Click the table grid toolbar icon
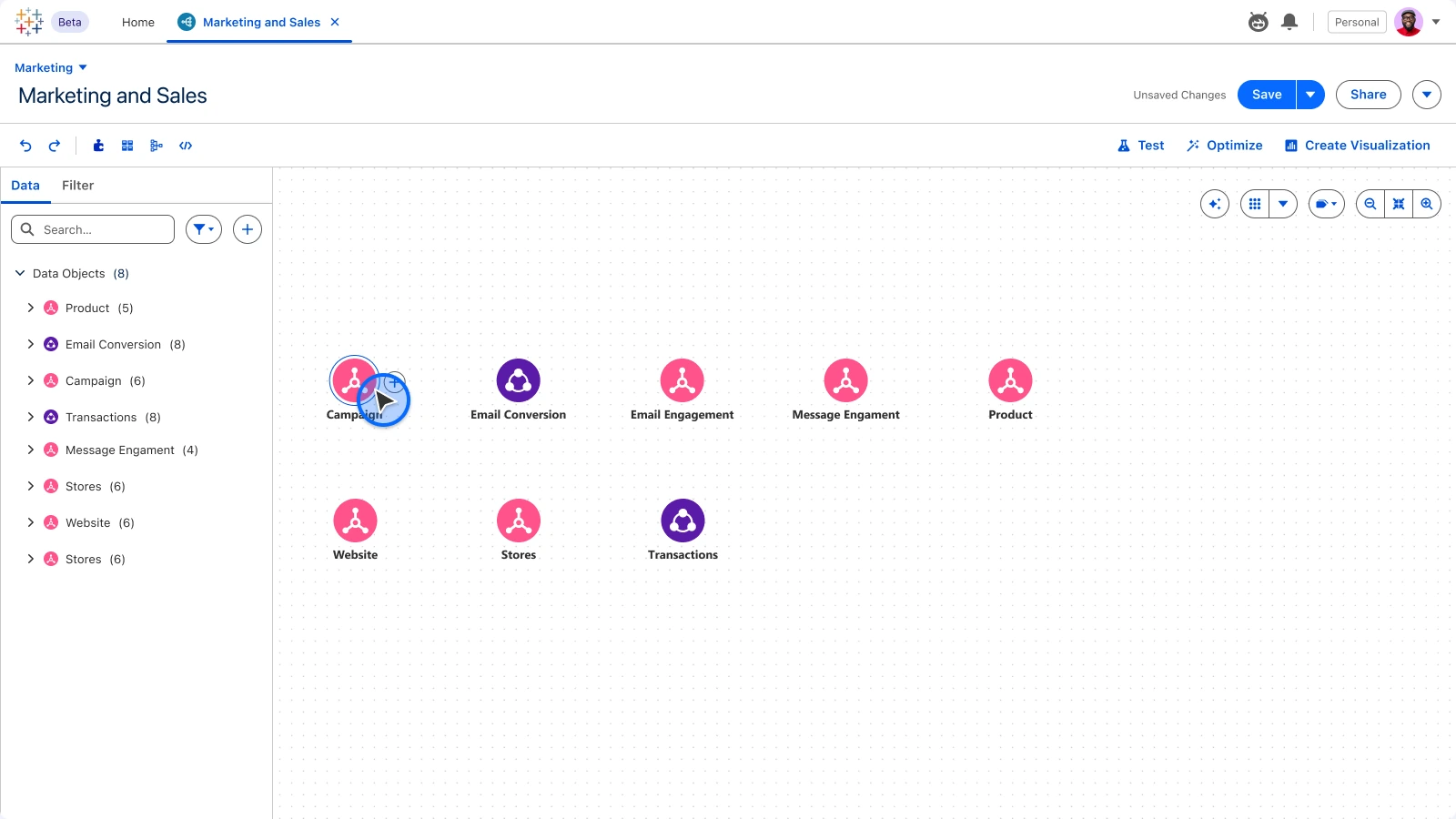The height and width of the screenshot is (819, 1456). tap(127, 146)
